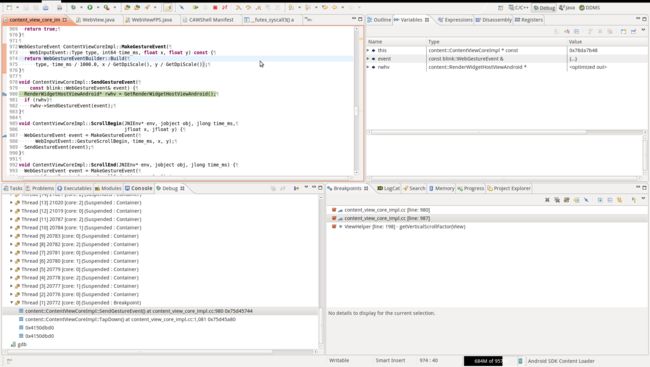Open the Debug launch dropdown arrow

point(81,7)
